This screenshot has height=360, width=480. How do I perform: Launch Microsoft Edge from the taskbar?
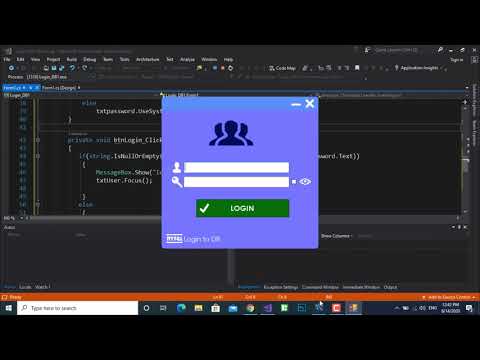[x=181, y=308]
